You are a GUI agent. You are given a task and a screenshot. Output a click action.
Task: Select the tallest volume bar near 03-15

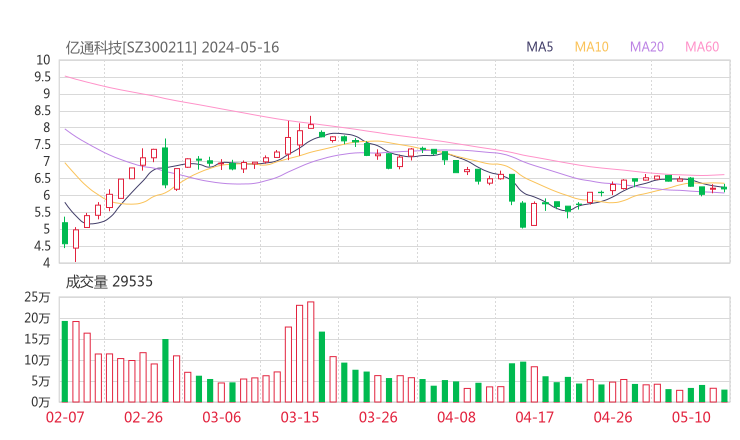coord(311,352)
